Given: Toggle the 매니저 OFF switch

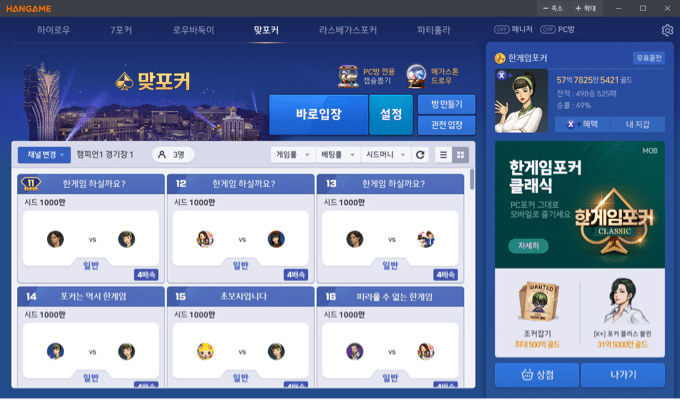Looking at the screenshot, I should (501, 30).
